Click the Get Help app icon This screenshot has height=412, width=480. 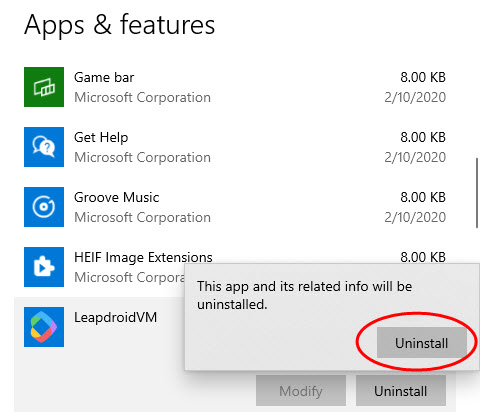(x=44, y=147)
